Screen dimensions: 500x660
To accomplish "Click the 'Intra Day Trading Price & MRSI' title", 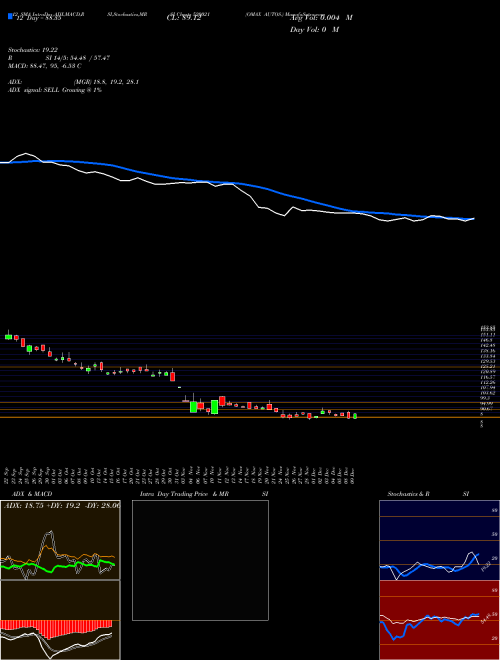I will pos(204,494).
